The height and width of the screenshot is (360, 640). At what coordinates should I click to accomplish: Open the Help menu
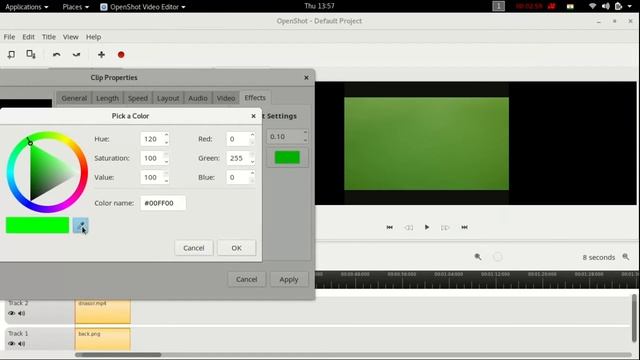[93, 37]
